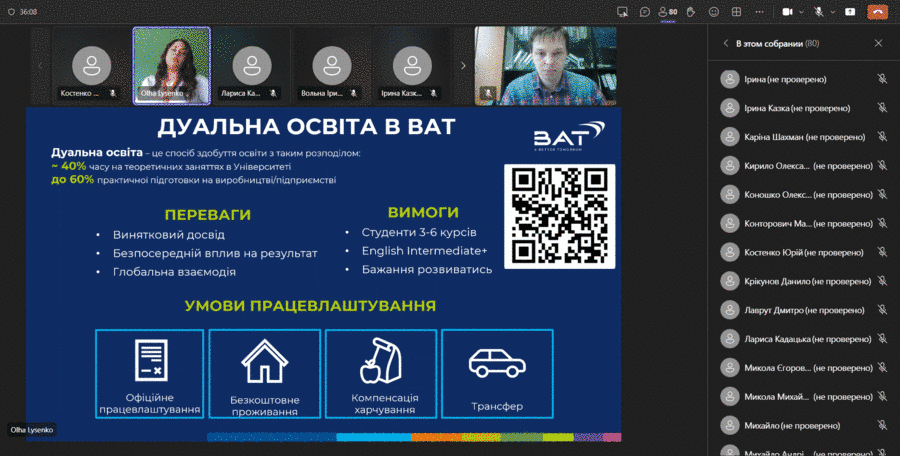
Task: Leave the meeting with the red hang-up button
Action: coord(877,11)
